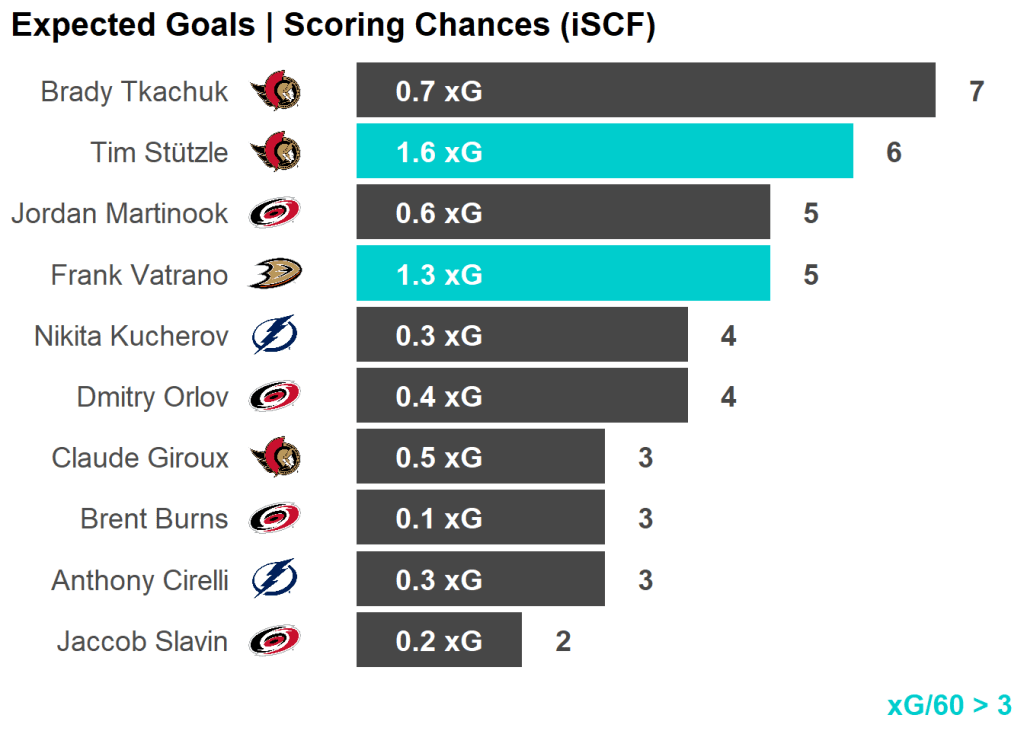This screenshot has height=731, width=1024.
Task: Click Brady Tkachuk's dark 0.7 xG bar
Action: click(x=645, y=91)
